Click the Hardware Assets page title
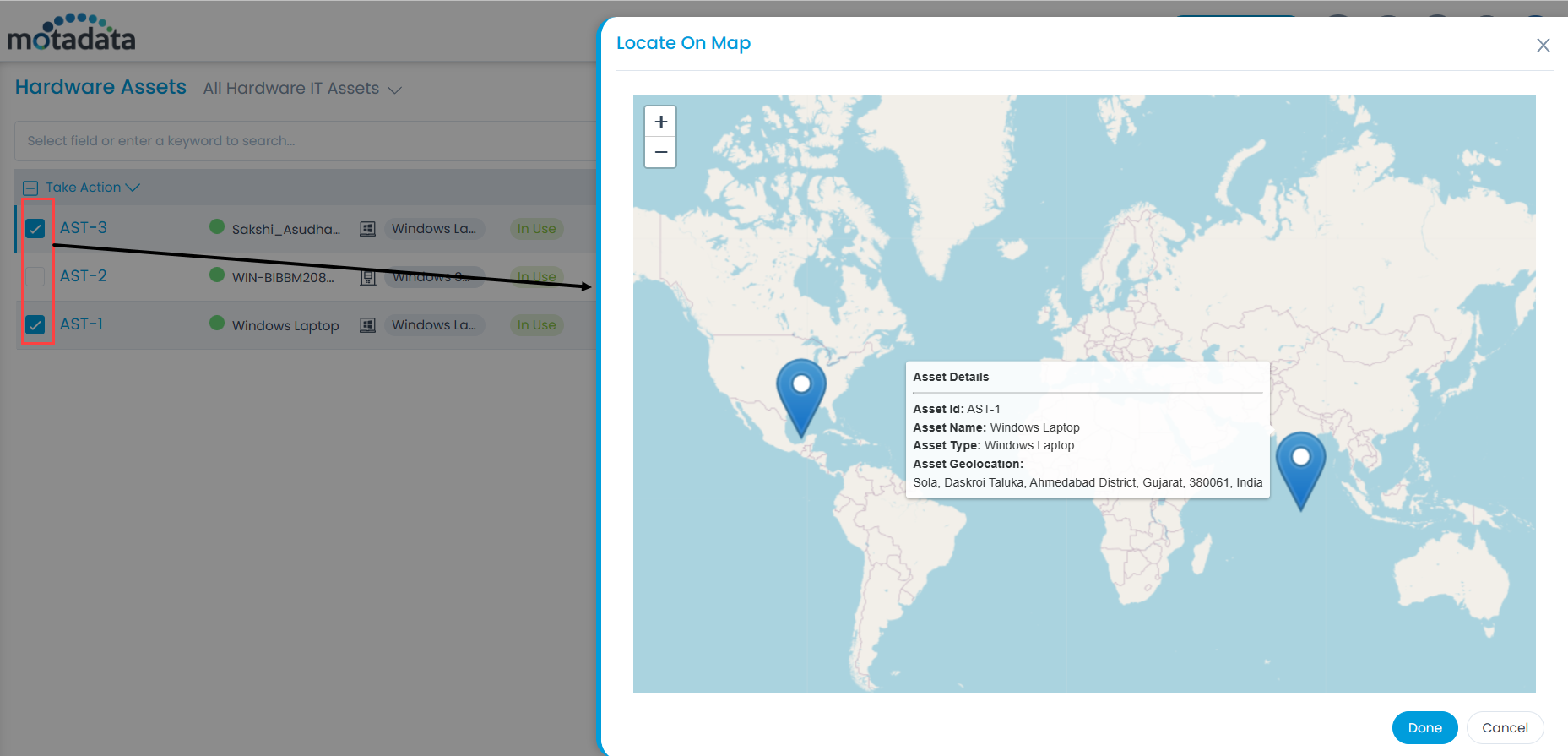The height and width of the screenshot is (756, 1568). [100, 87]
